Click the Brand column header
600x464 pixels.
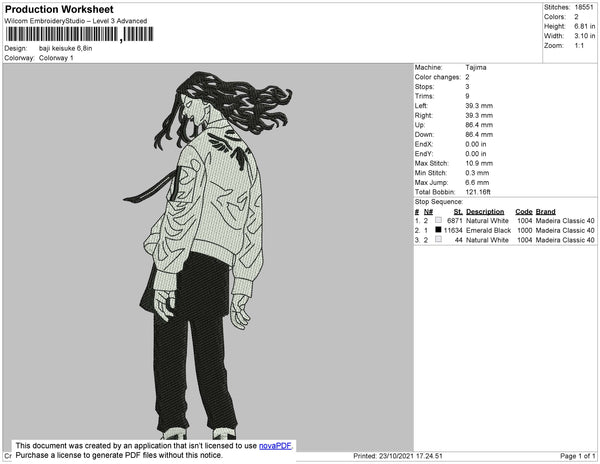[545, 212]
